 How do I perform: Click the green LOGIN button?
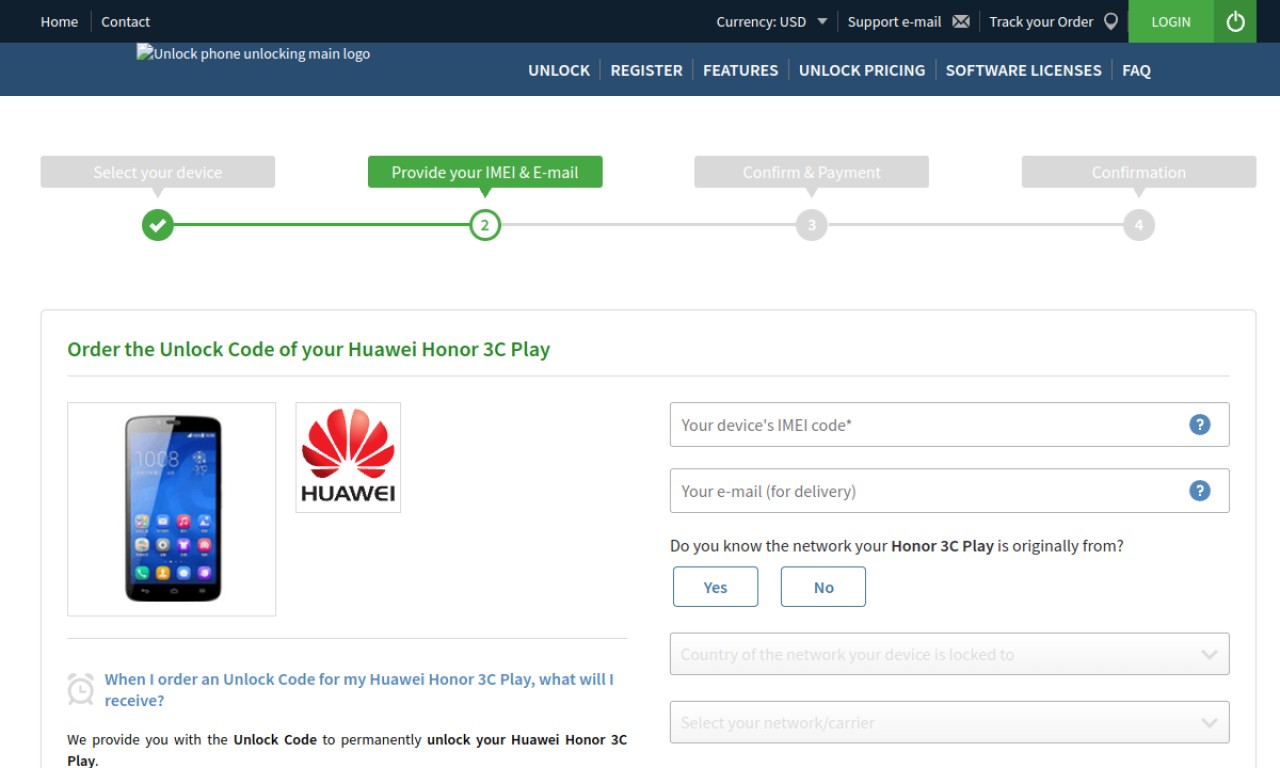pos(1171,21)
